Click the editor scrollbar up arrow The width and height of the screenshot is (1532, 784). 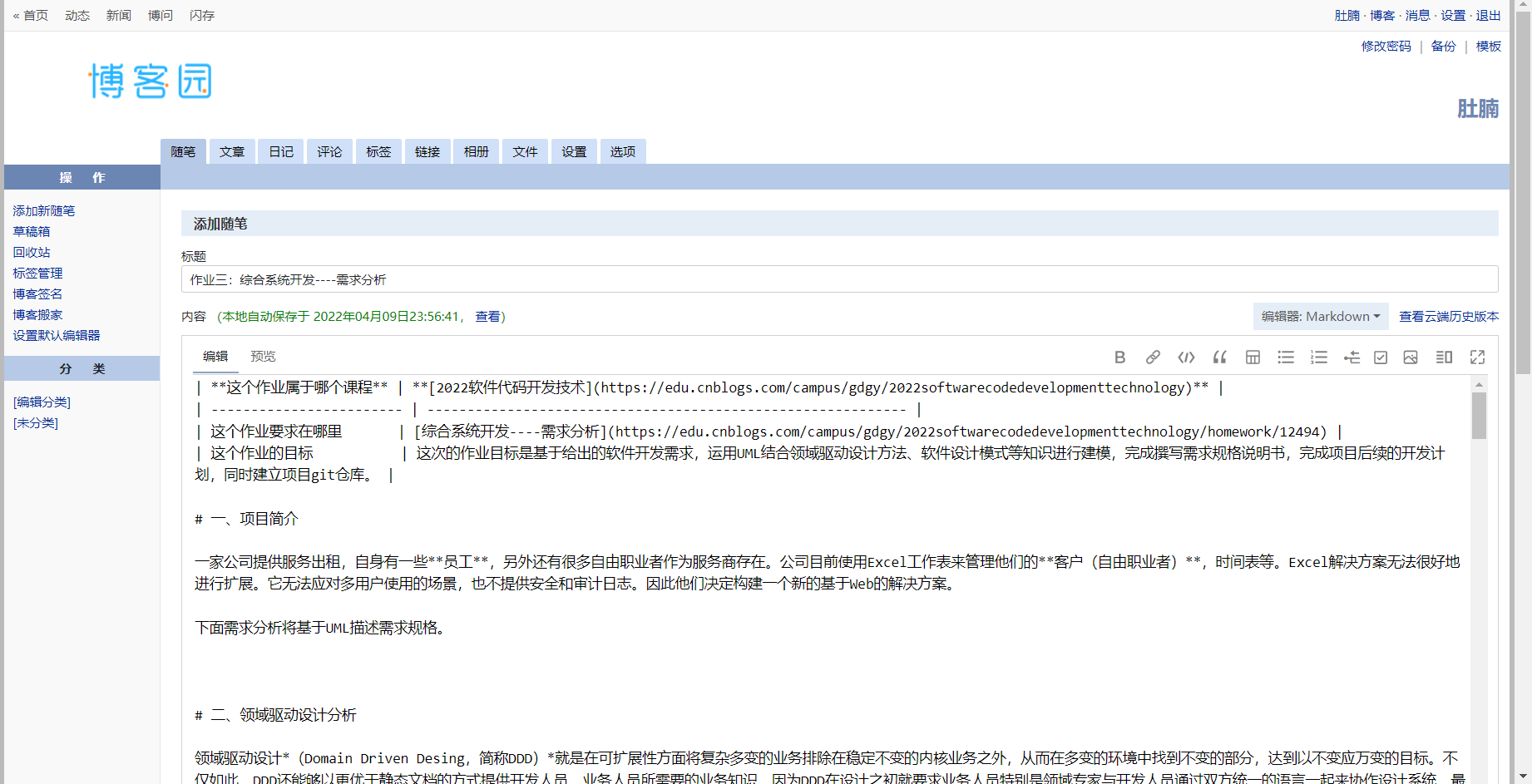pyautogui.click(x=1479, y=384)
